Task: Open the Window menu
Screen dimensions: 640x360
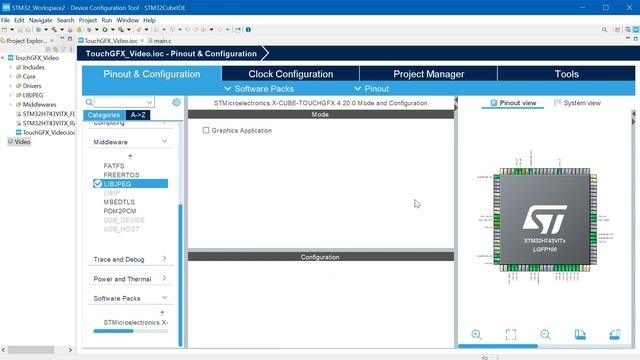Action: pos(127,20)
